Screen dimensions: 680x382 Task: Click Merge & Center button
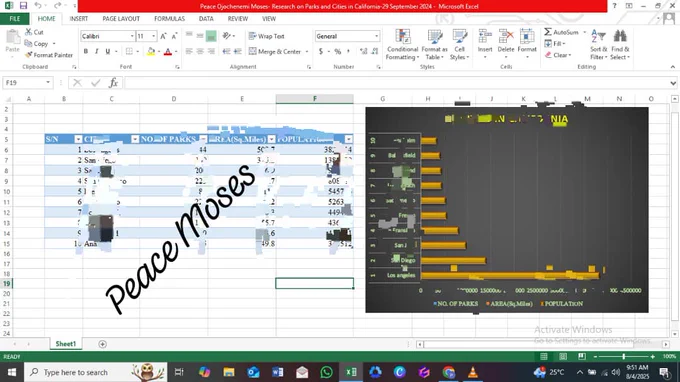tap(275, 52)
